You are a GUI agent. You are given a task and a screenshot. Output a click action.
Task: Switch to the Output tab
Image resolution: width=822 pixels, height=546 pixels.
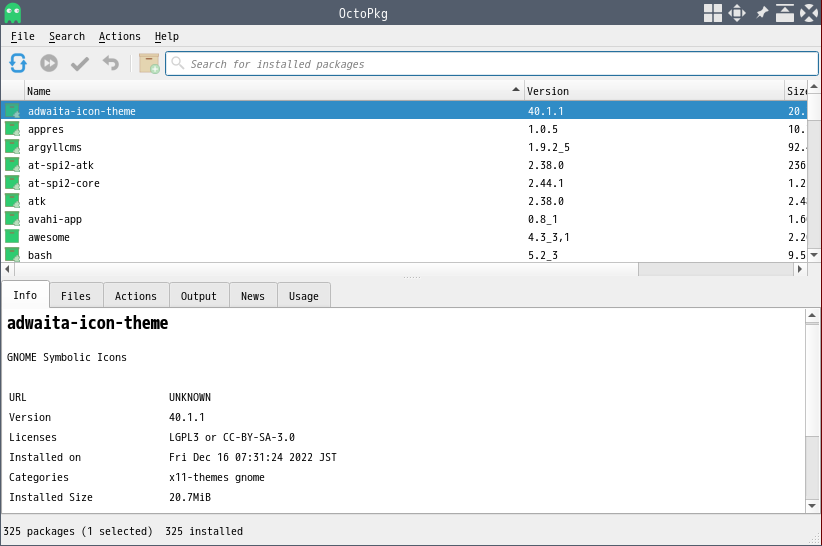point(198,296)
